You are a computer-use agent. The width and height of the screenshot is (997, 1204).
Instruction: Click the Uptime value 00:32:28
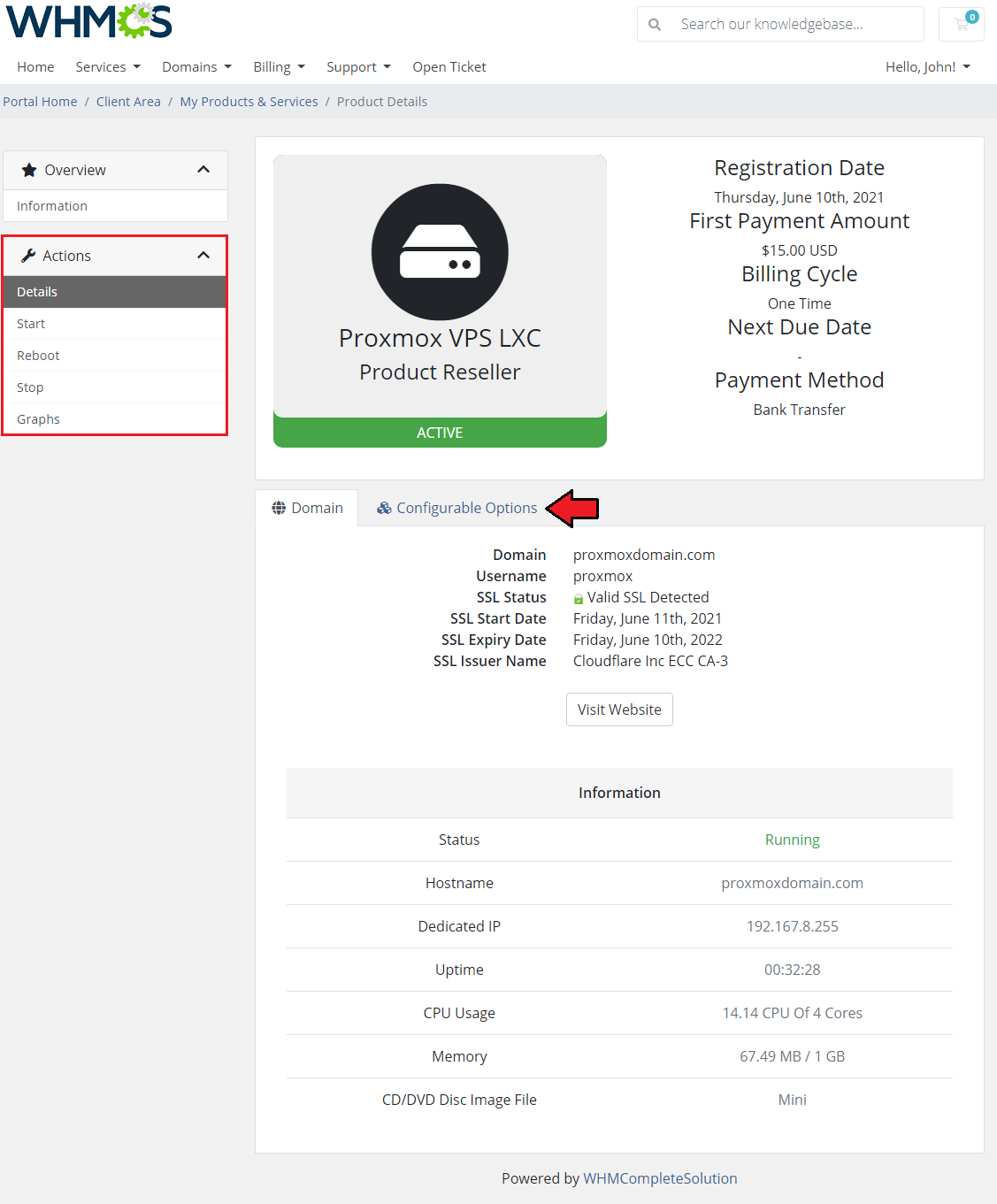click(792, 970)
